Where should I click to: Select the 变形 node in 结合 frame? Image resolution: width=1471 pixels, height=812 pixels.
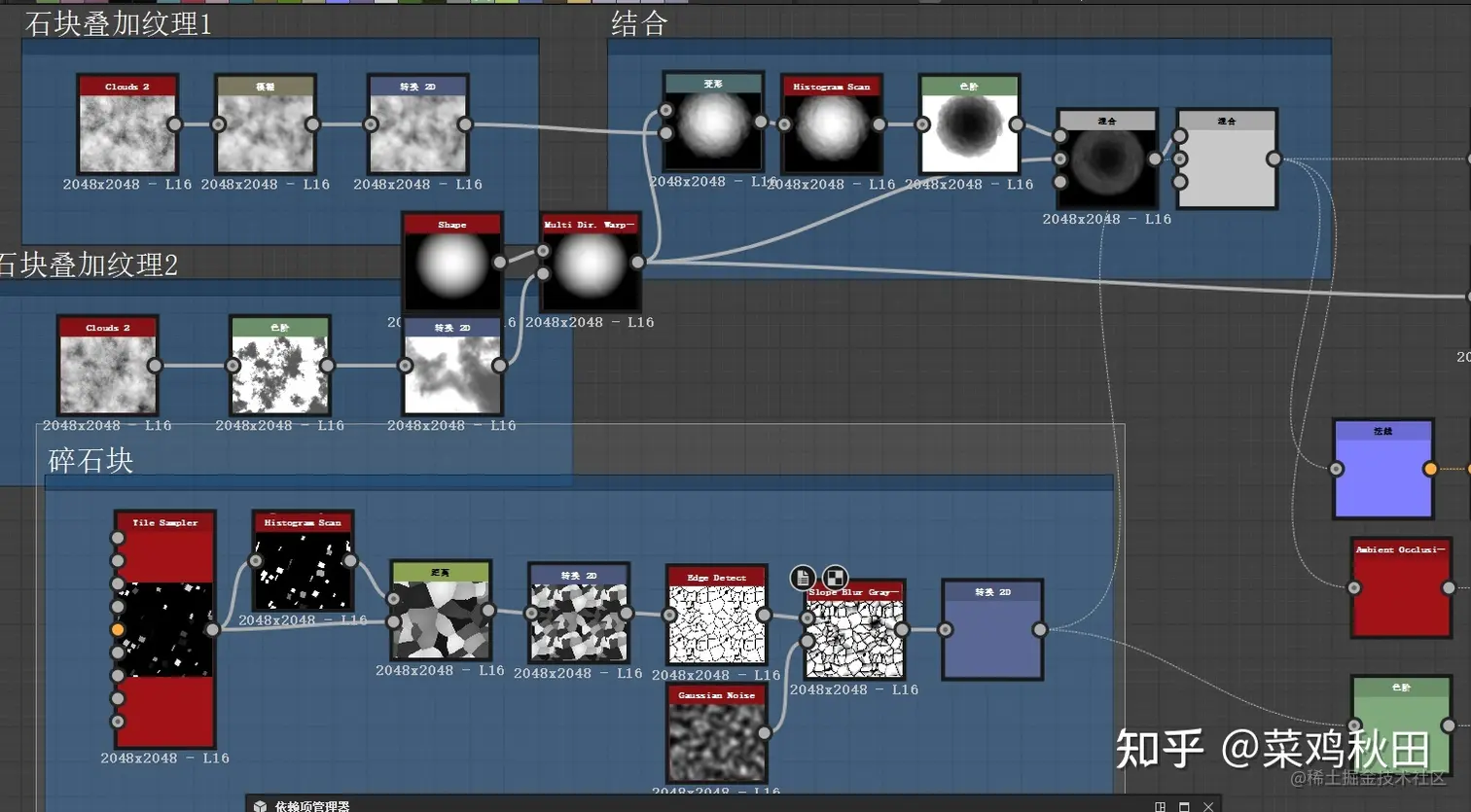tap(713, 122)
